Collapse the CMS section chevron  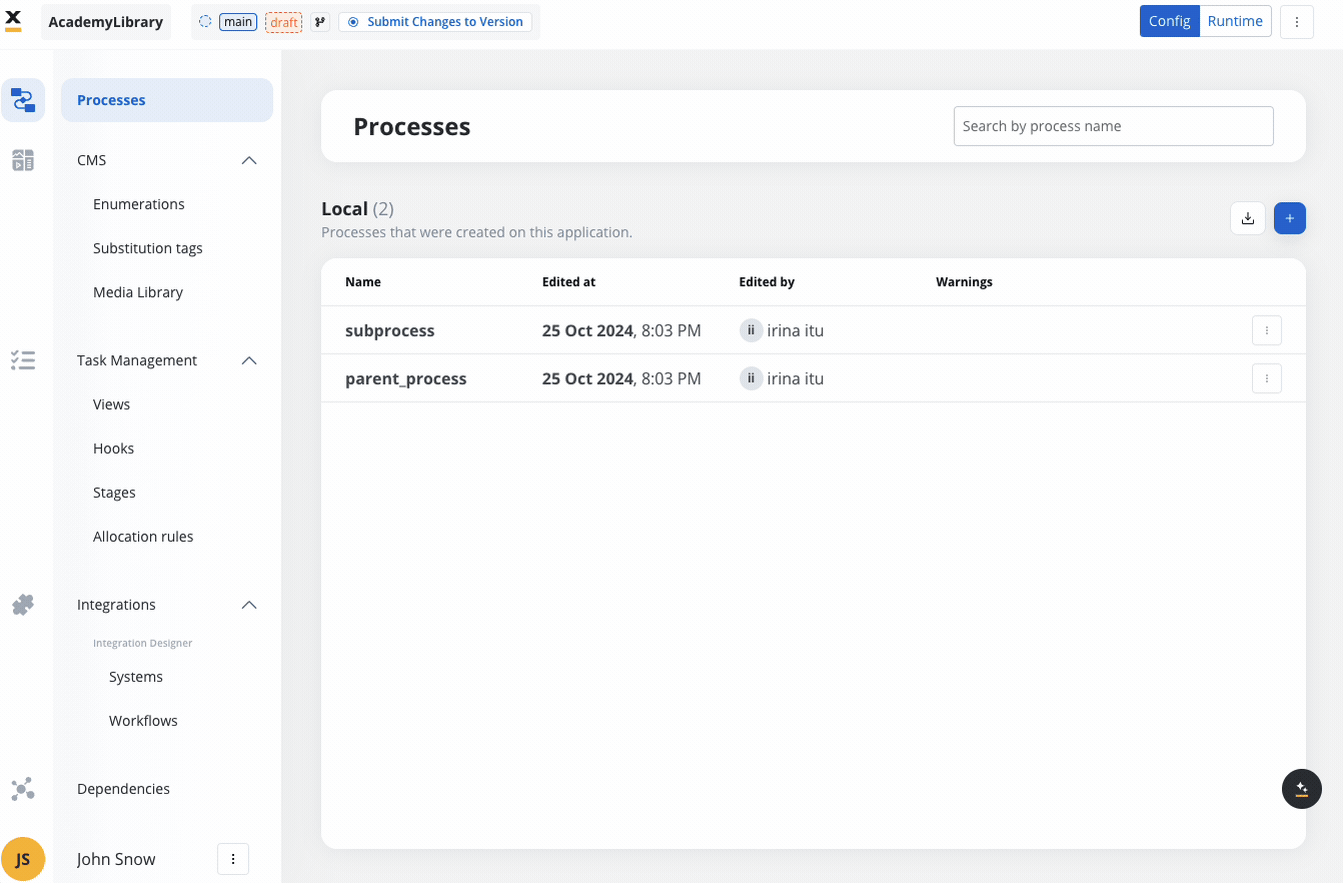pyautogui.click(x=250, y=160)
